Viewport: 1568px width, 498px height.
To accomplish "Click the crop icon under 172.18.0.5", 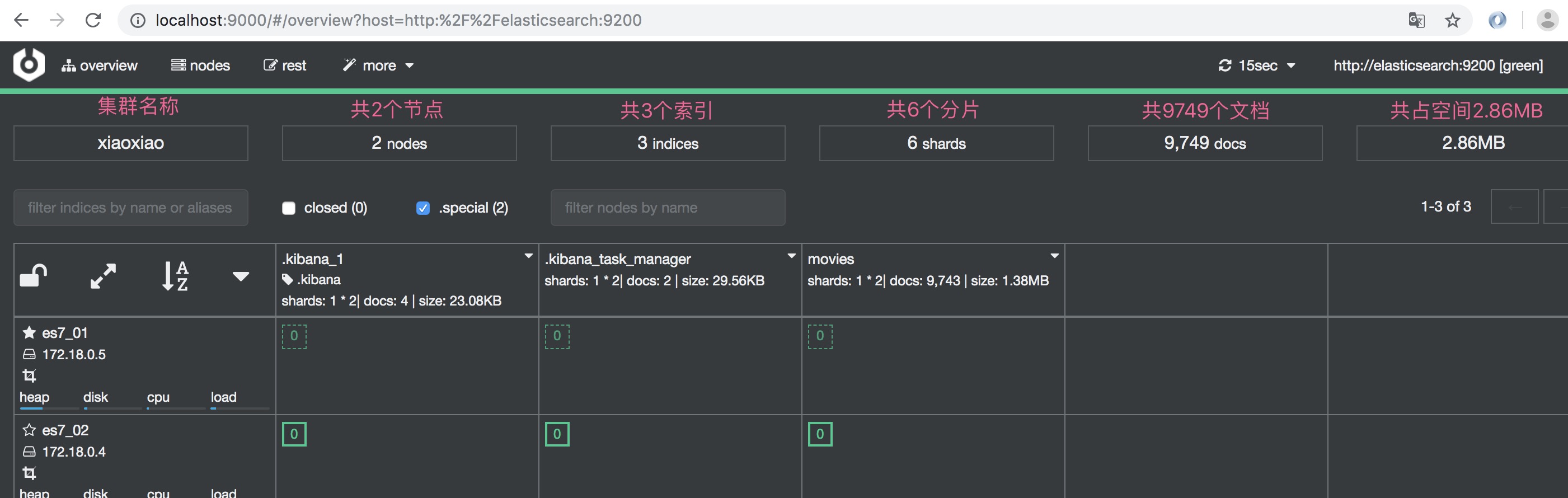I will tap(29, 375).
